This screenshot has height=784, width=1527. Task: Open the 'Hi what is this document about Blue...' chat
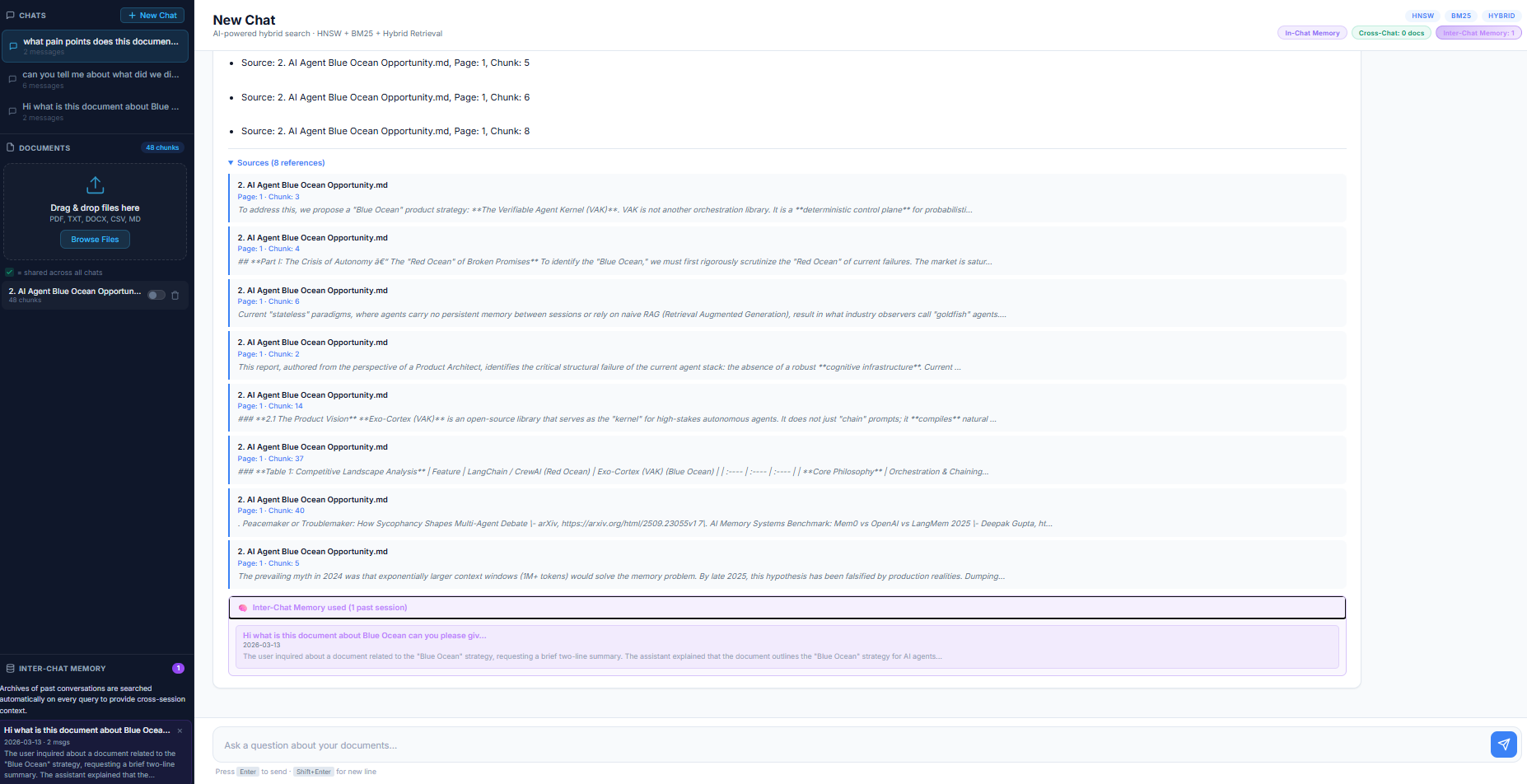pos(96,111)
